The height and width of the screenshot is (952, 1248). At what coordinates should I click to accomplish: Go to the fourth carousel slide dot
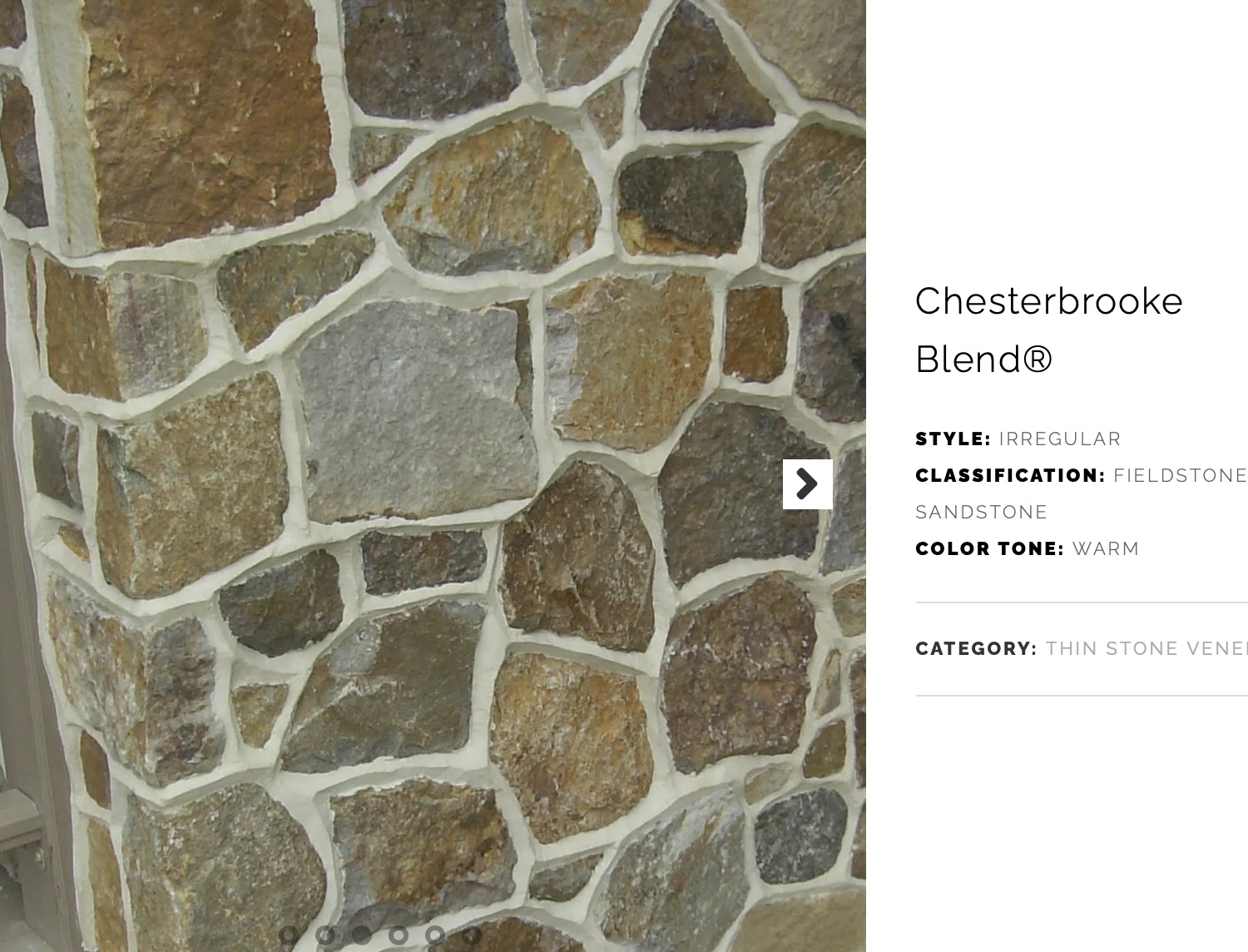point(398,935)
